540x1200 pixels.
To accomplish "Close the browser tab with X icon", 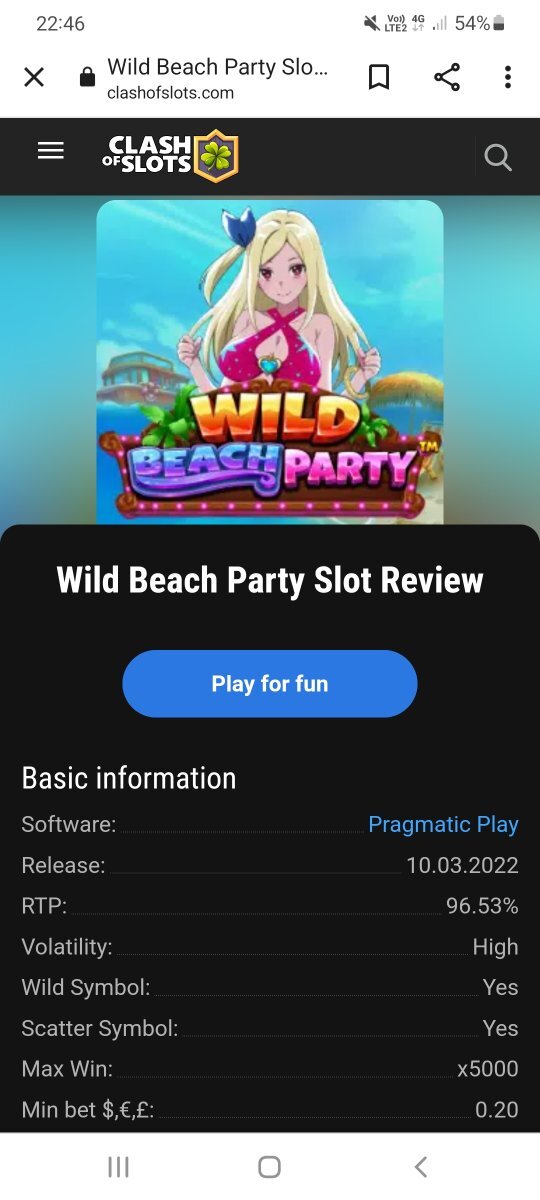I will point(34,77).
